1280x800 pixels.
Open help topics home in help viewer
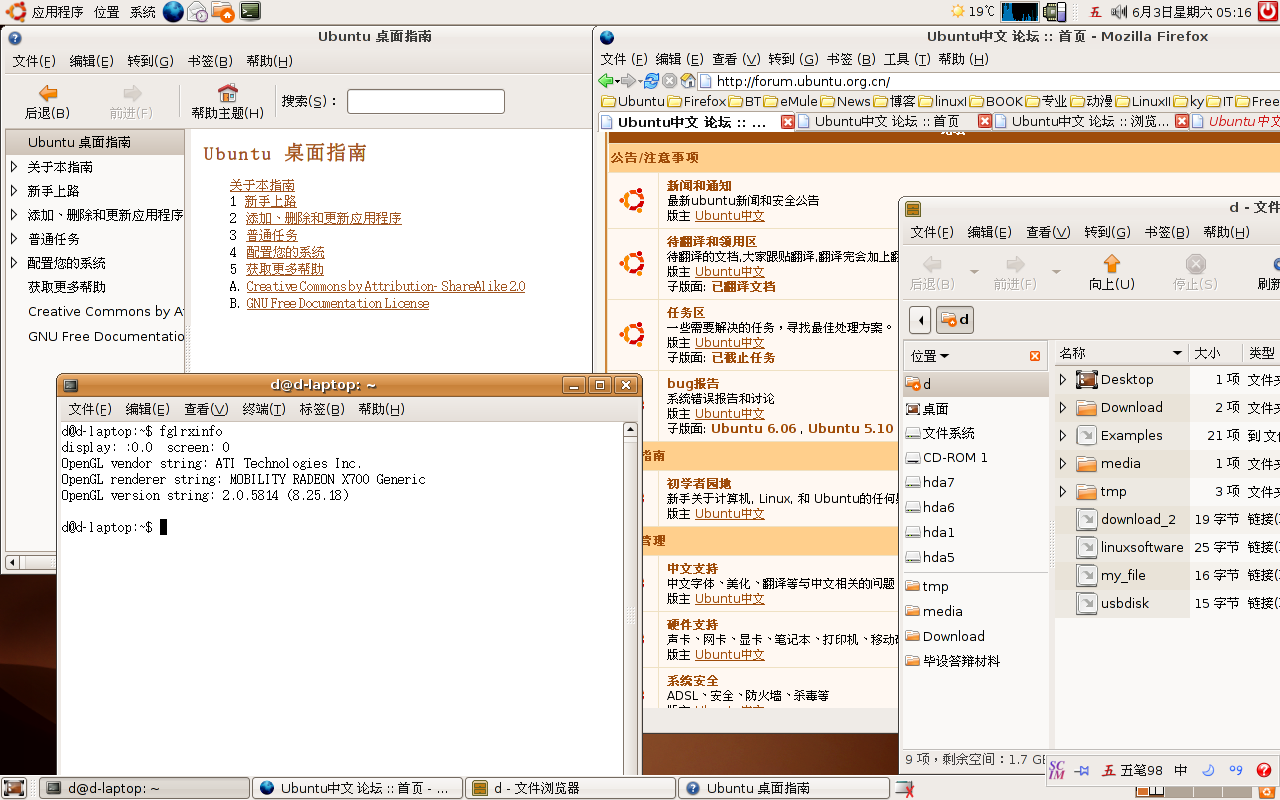click(x=228, y=102)
